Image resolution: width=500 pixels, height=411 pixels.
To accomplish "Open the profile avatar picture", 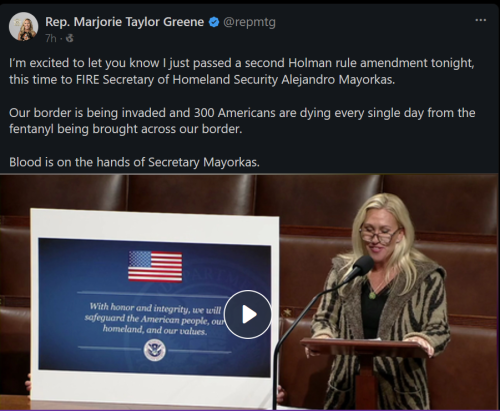I will pyautogui.click(x=23, y=27).
